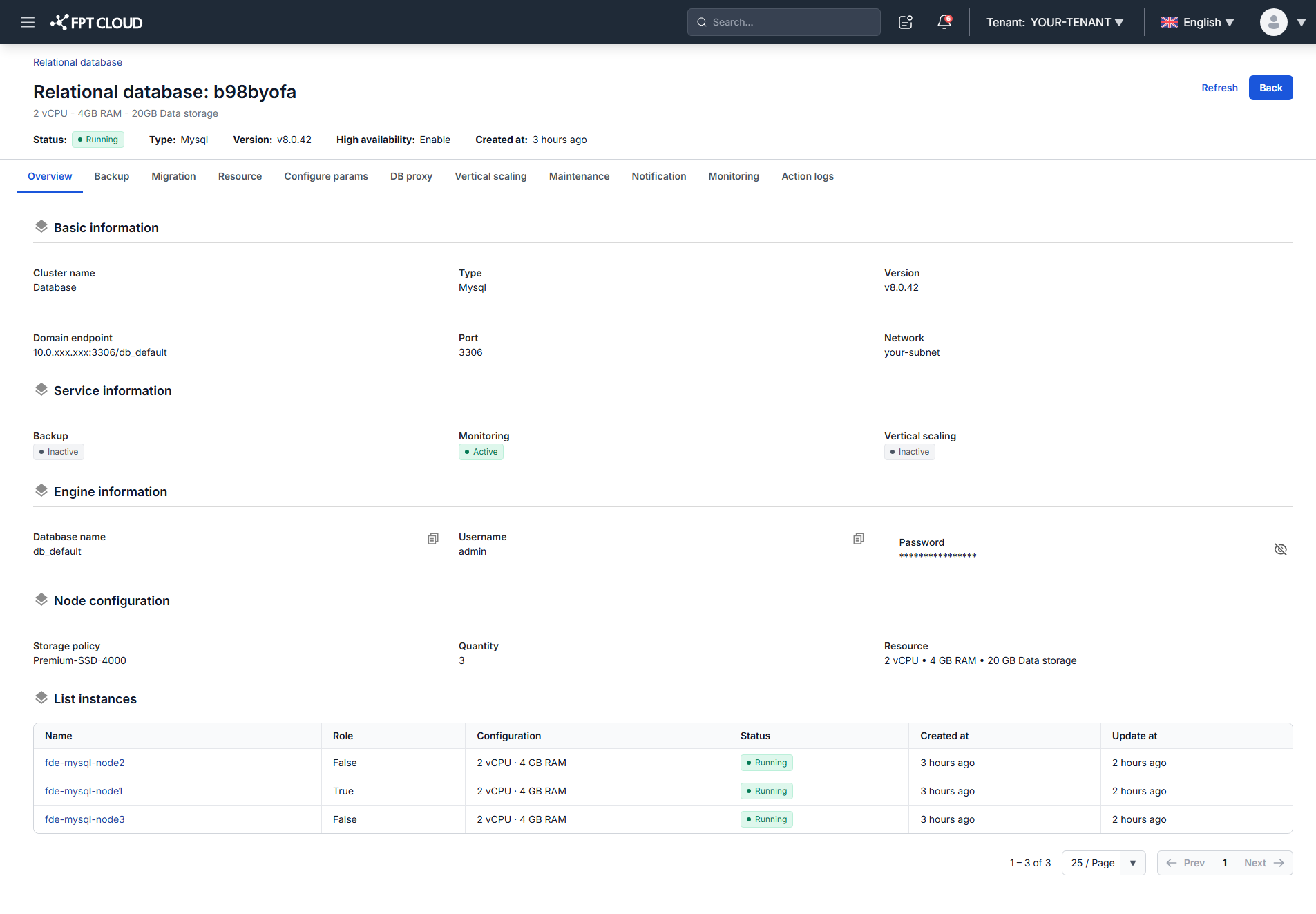Switch to the Backup tab

[112, 176]
